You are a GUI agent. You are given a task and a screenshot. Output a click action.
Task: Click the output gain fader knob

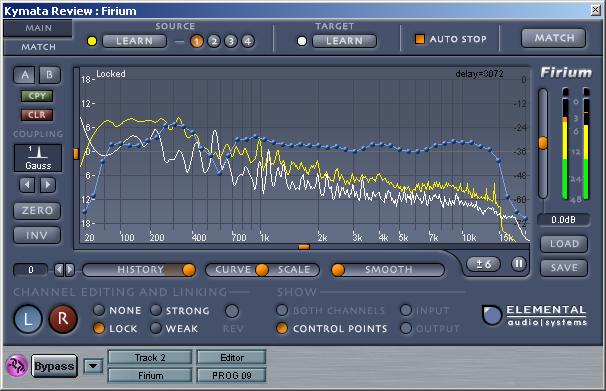pos(543,143)
